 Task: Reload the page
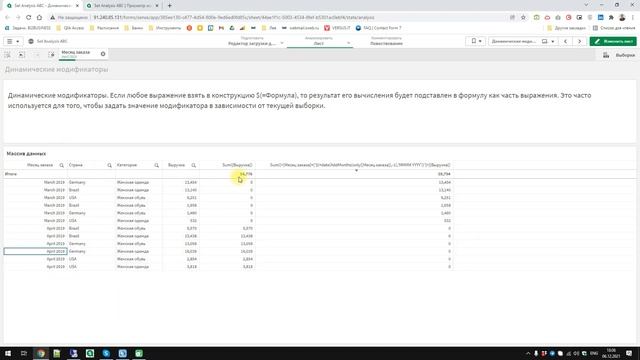(x=28, y=18)
